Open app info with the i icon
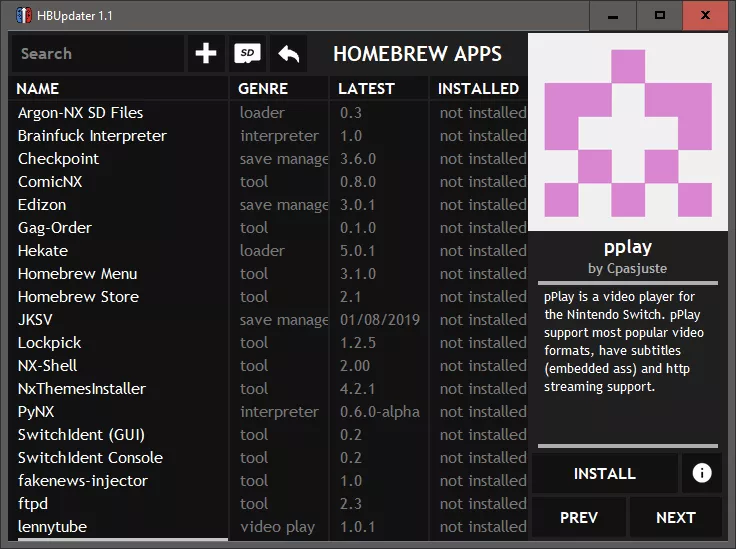 point(702,473)
